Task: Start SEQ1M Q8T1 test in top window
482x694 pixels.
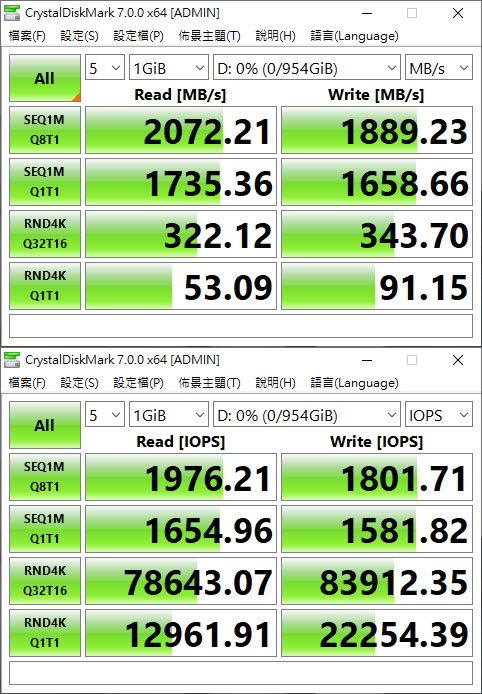Action: [x=45, y=130]
